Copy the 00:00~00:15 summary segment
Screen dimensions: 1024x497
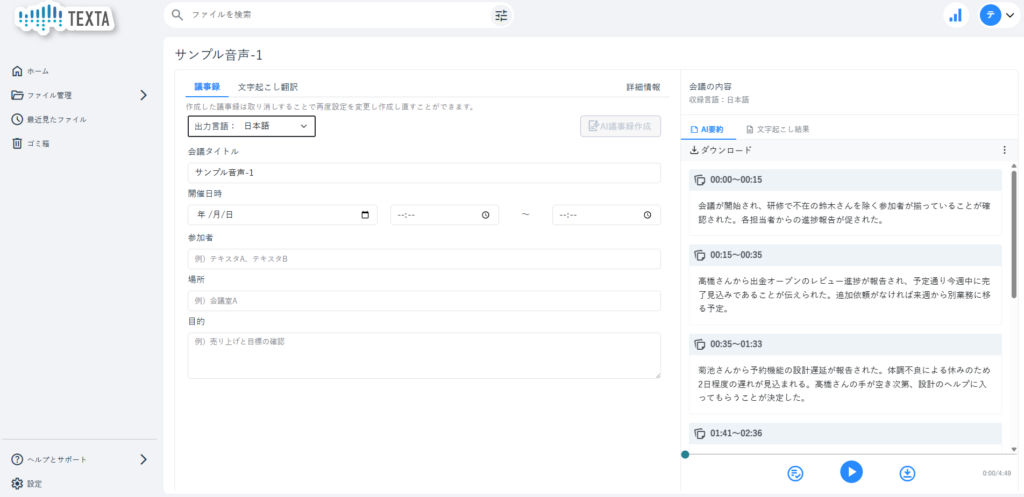click(x=700, y=180)
